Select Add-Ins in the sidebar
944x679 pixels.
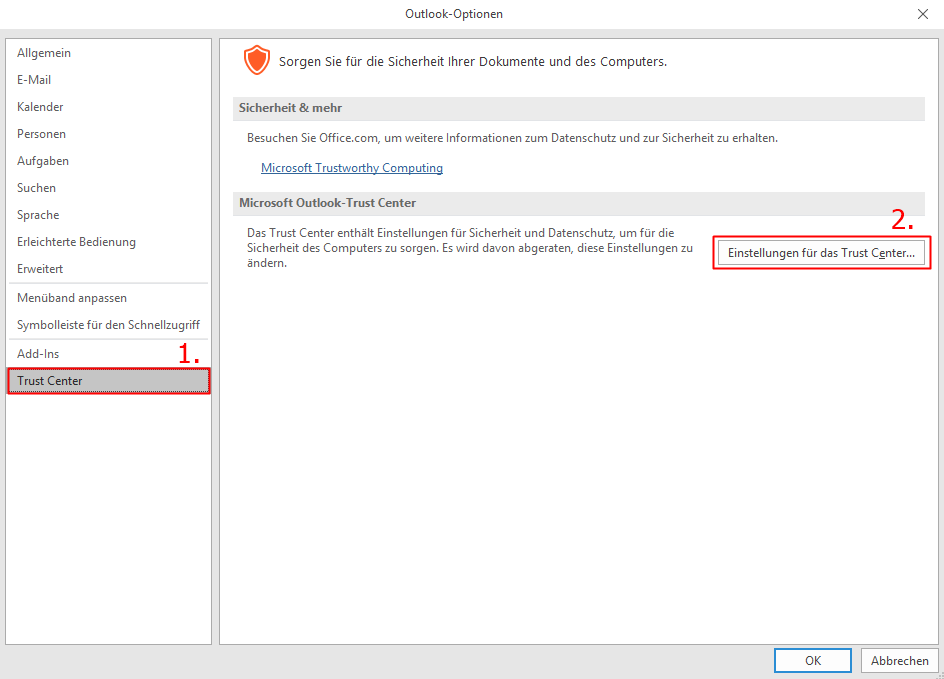pos(38,354)
